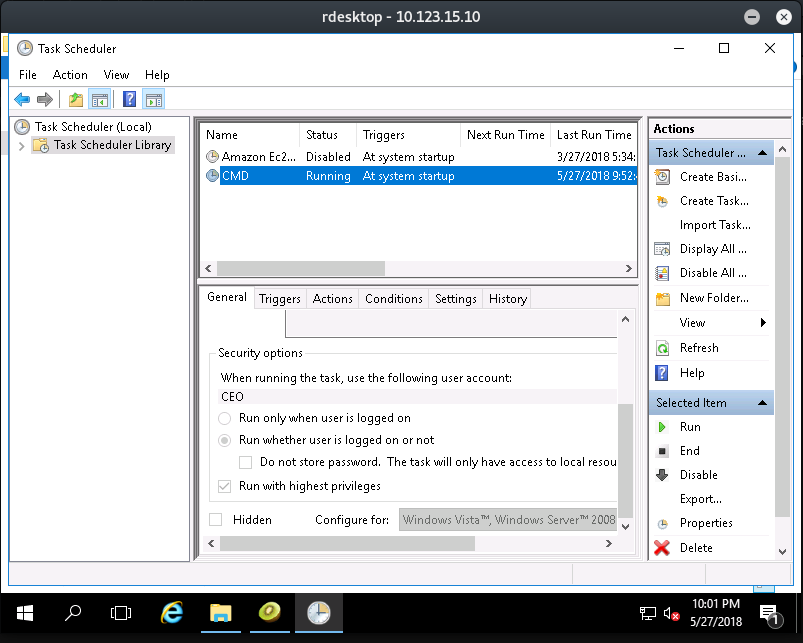Open the Configure for dropdown
The width and height of the screenshot is (803, 643).
[x=508, y=520]
